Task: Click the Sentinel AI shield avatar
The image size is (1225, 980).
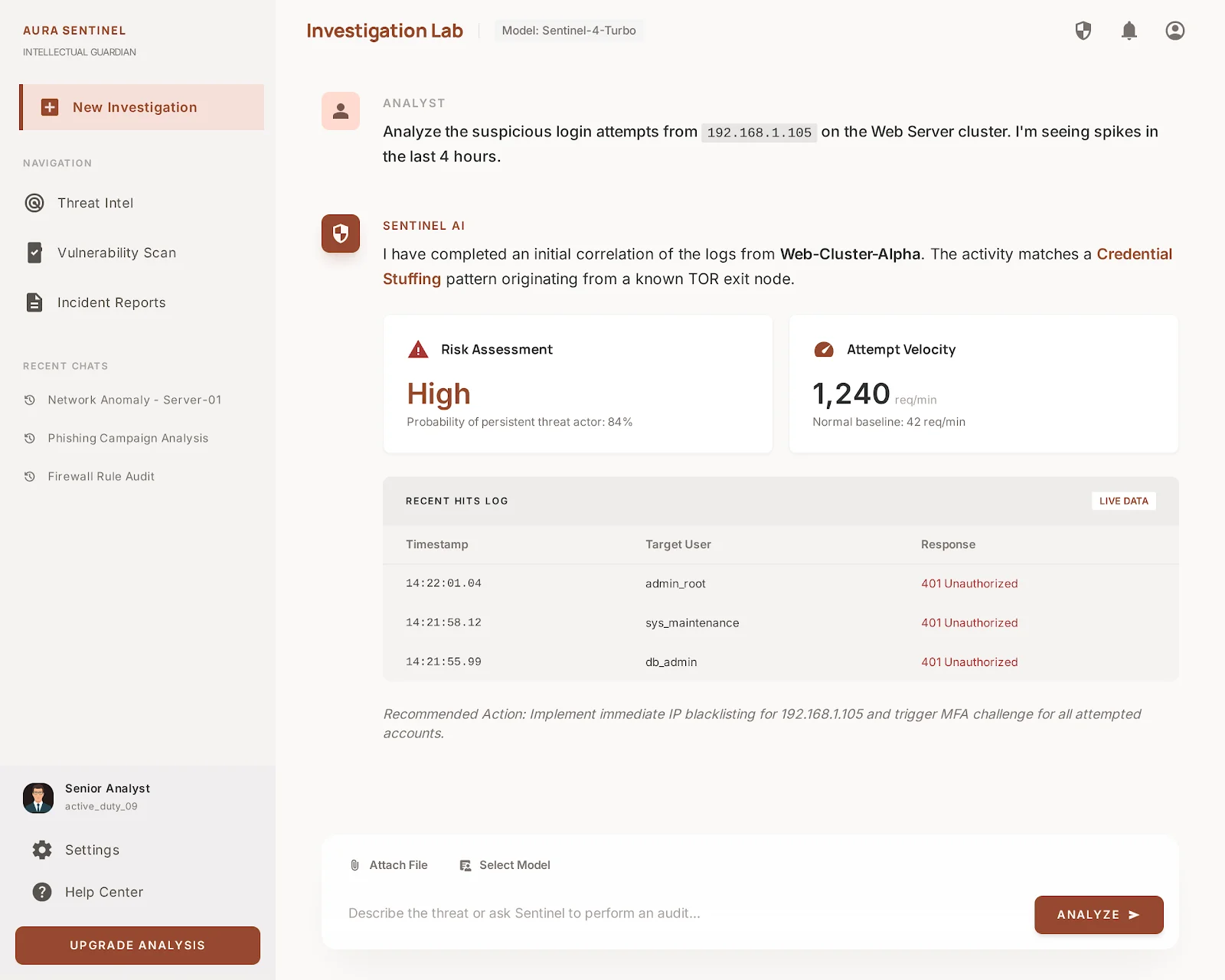Action: point(341,234)
